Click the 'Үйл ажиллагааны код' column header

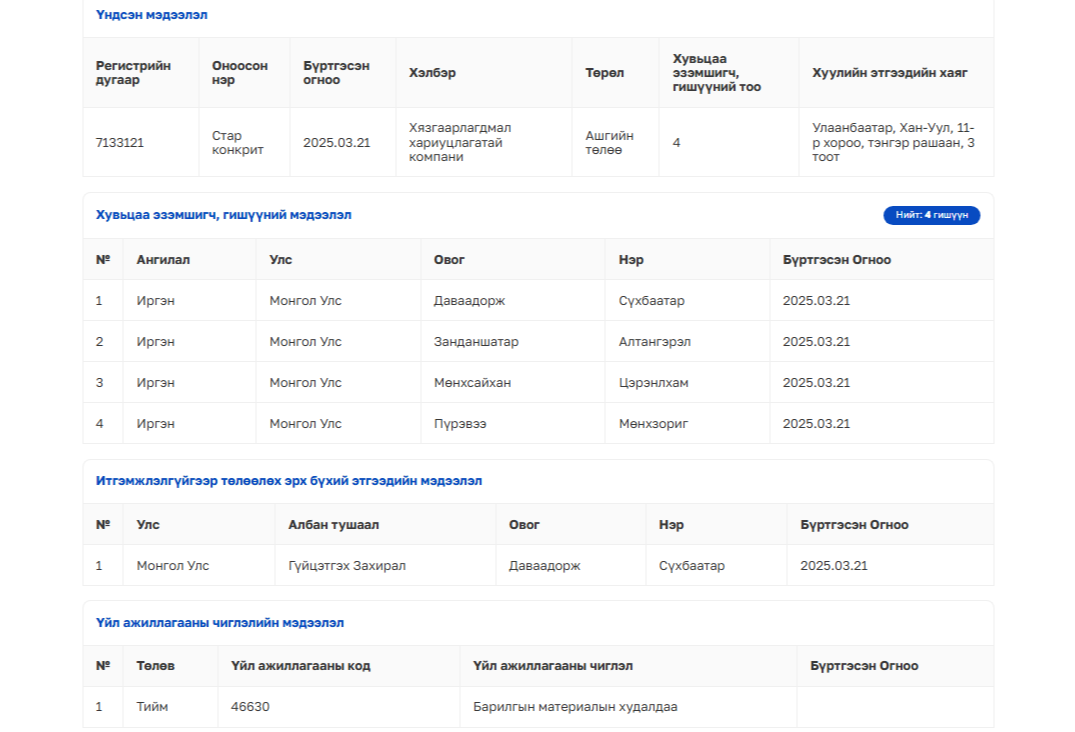300,666
